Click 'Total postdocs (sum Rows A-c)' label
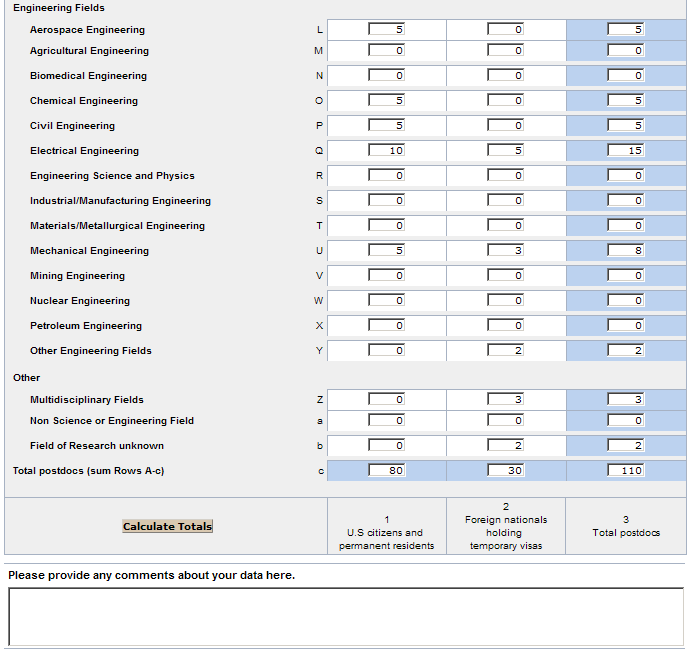Screen dimensions: 691x655 (89, 471)
